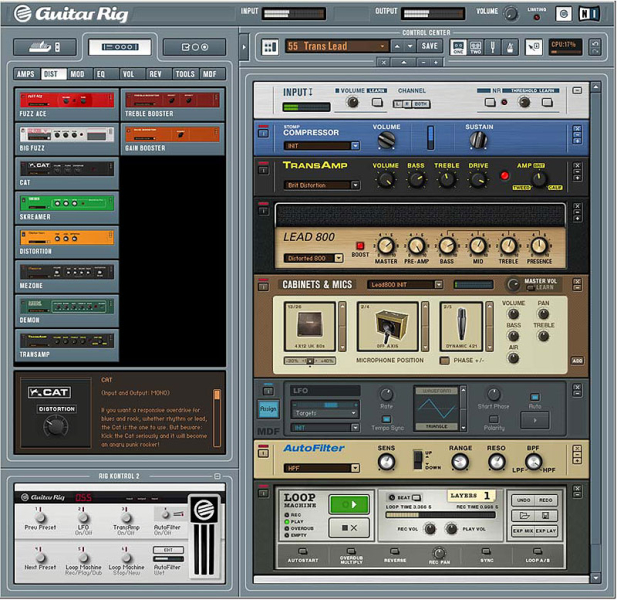Show Tapedeck One in the rack

pyautogui.click(x=458, y=47)
